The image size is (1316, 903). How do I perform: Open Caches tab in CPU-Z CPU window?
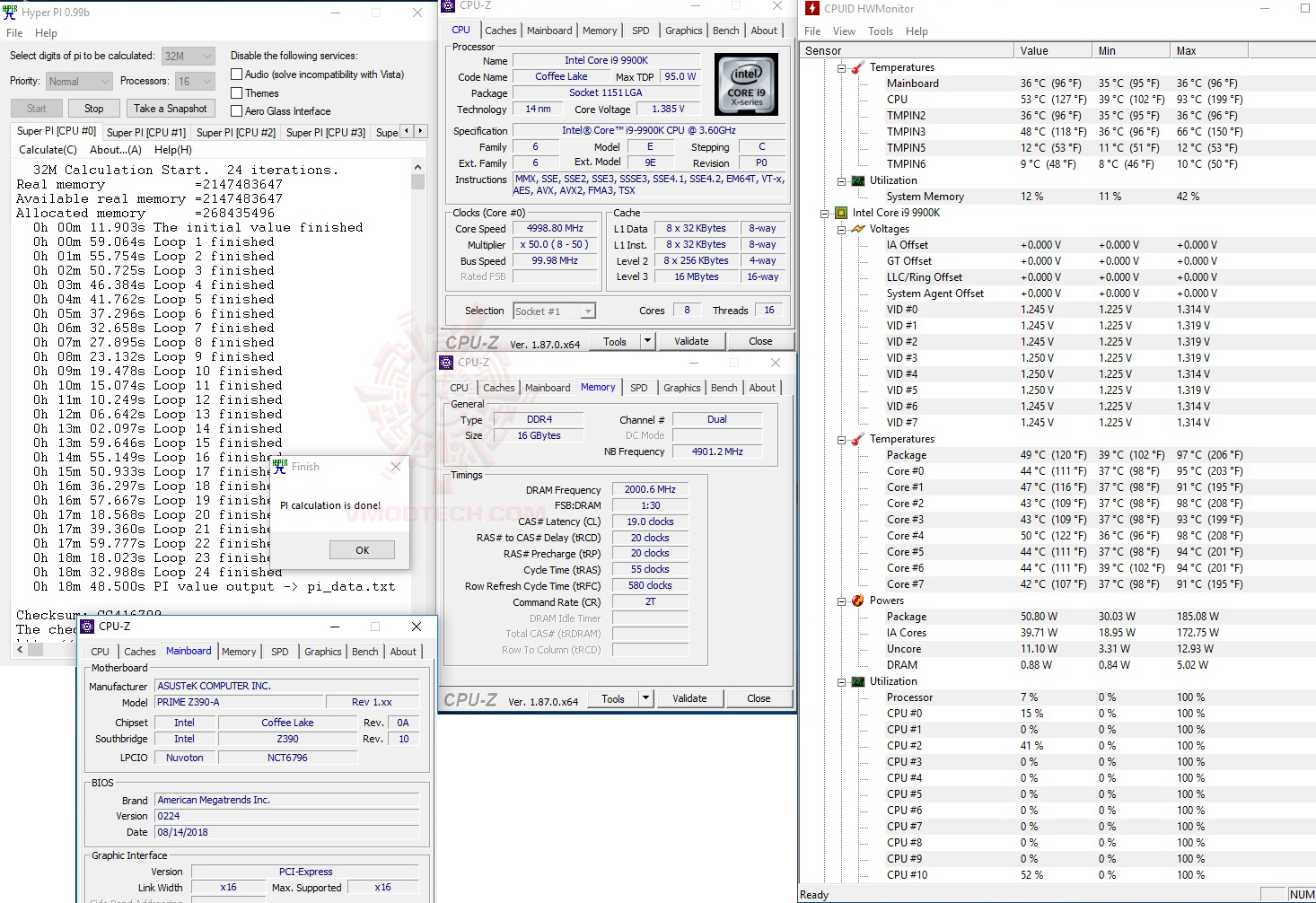tap(501, 31)
